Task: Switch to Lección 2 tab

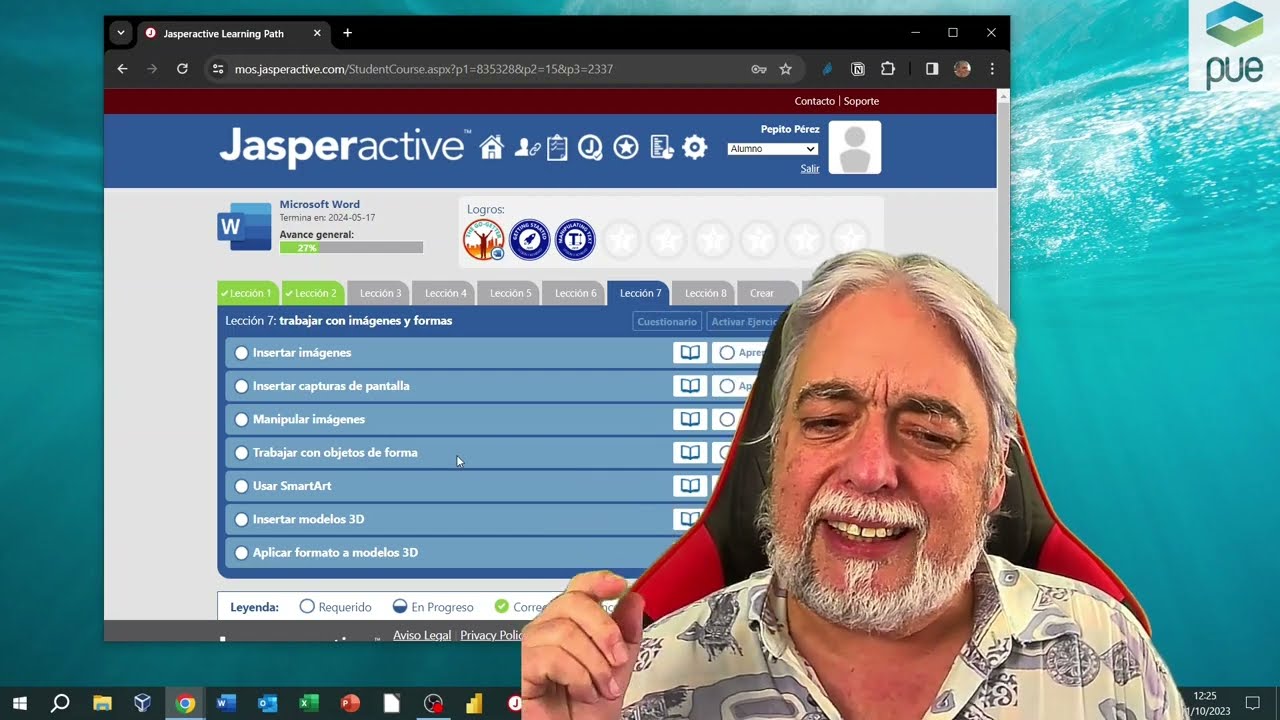Action: tap(313, 293)
